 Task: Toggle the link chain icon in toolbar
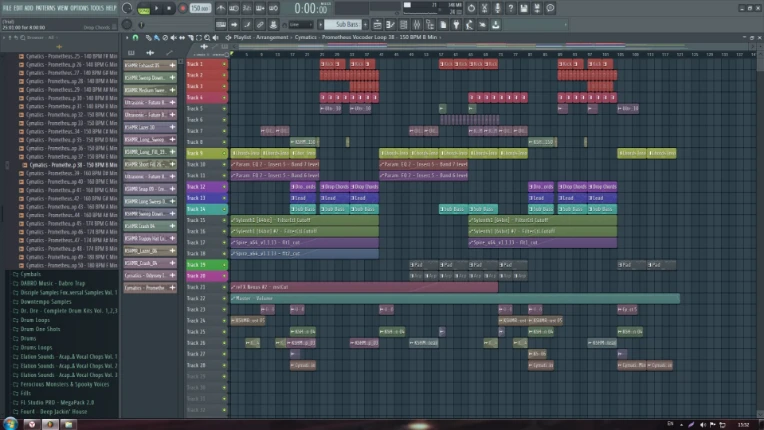point(260,24)
